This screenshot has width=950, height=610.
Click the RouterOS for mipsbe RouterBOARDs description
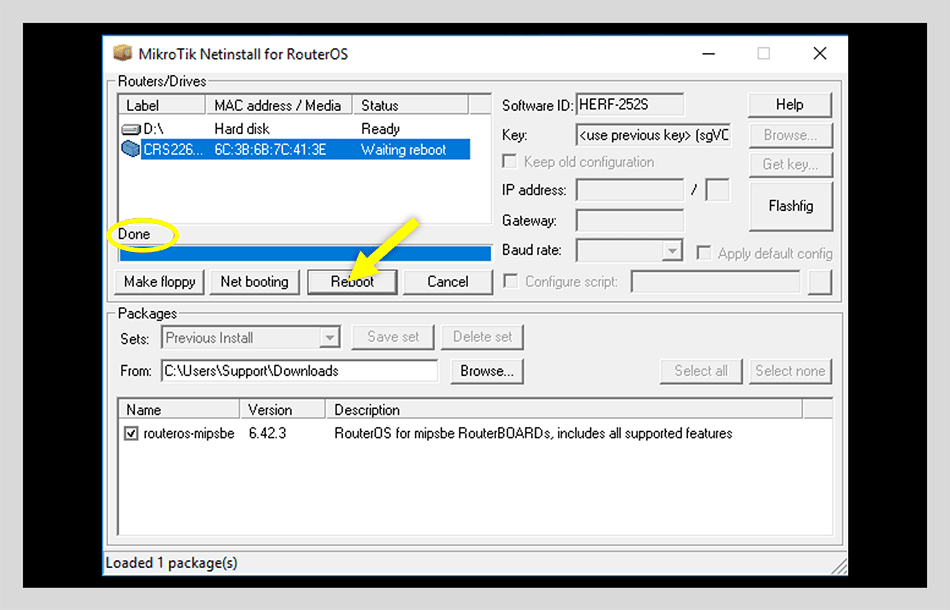[533, 434]
